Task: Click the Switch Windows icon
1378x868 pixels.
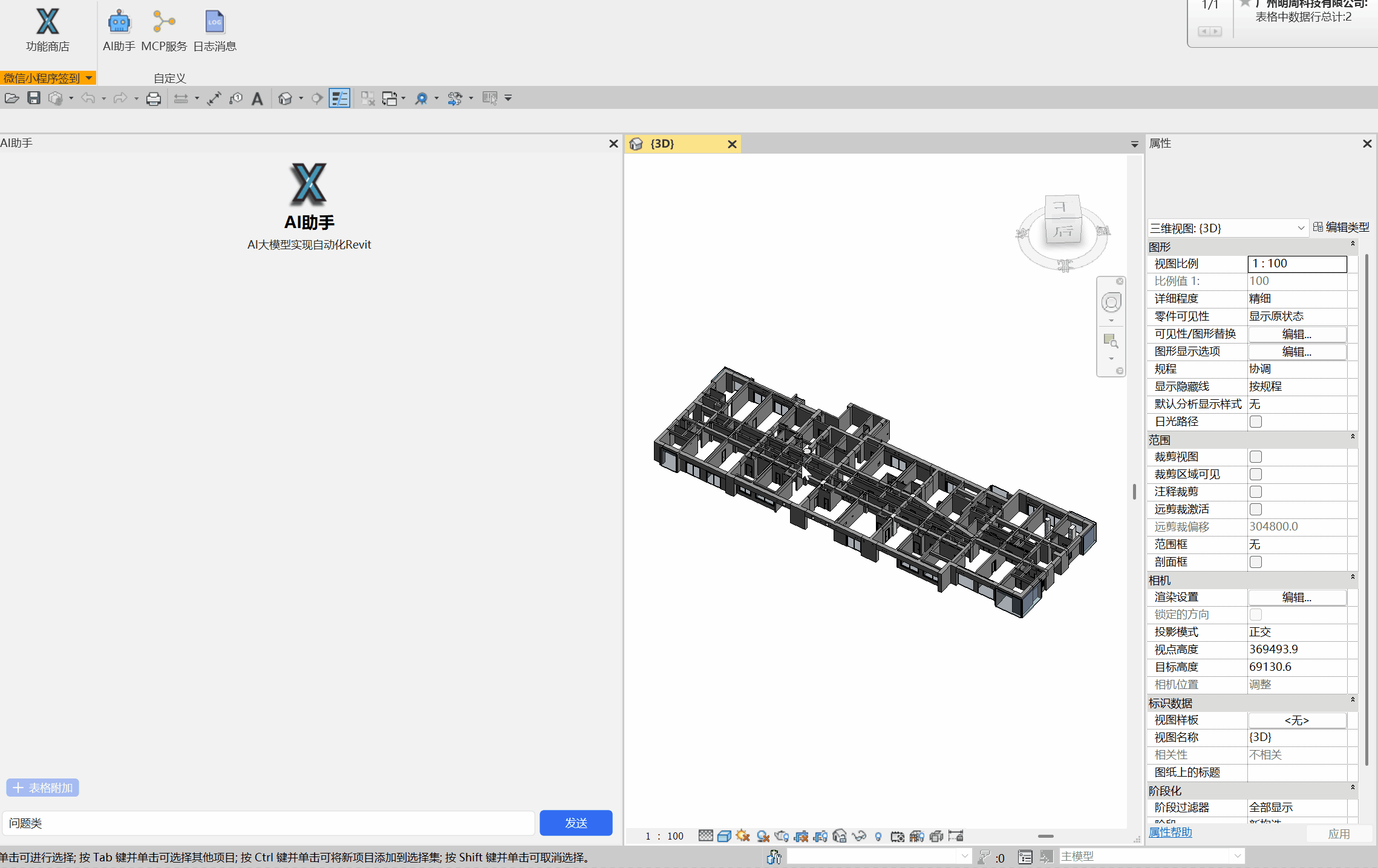Action: (x=390, y=98)
